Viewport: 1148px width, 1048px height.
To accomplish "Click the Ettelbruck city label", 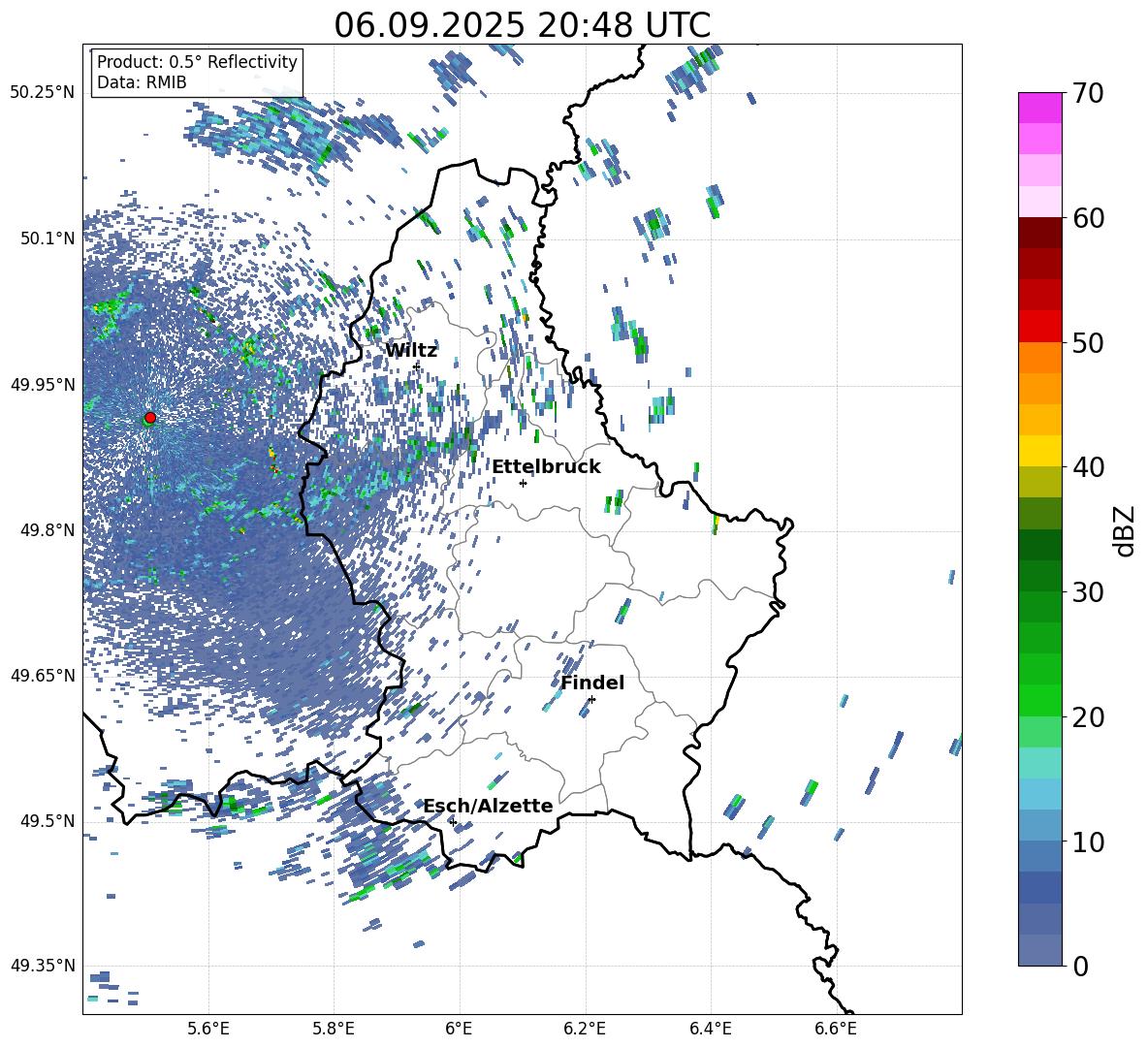I will [546, 467].
